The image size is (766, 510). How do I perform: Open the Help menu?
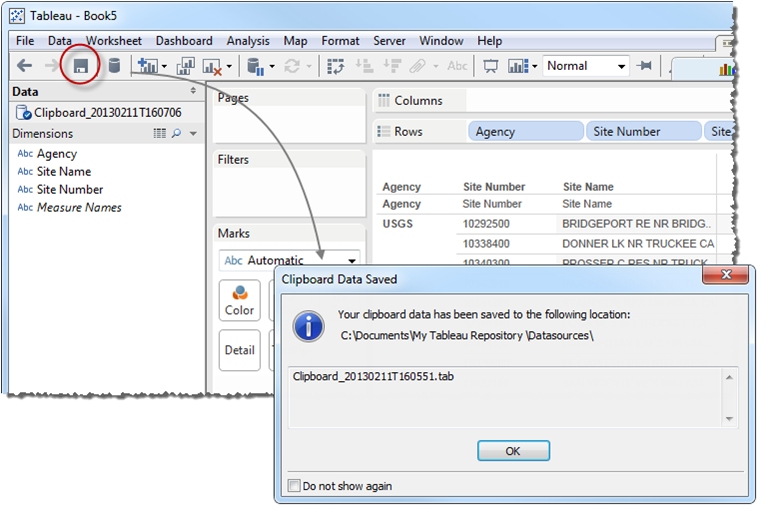[x=489, y=41]
